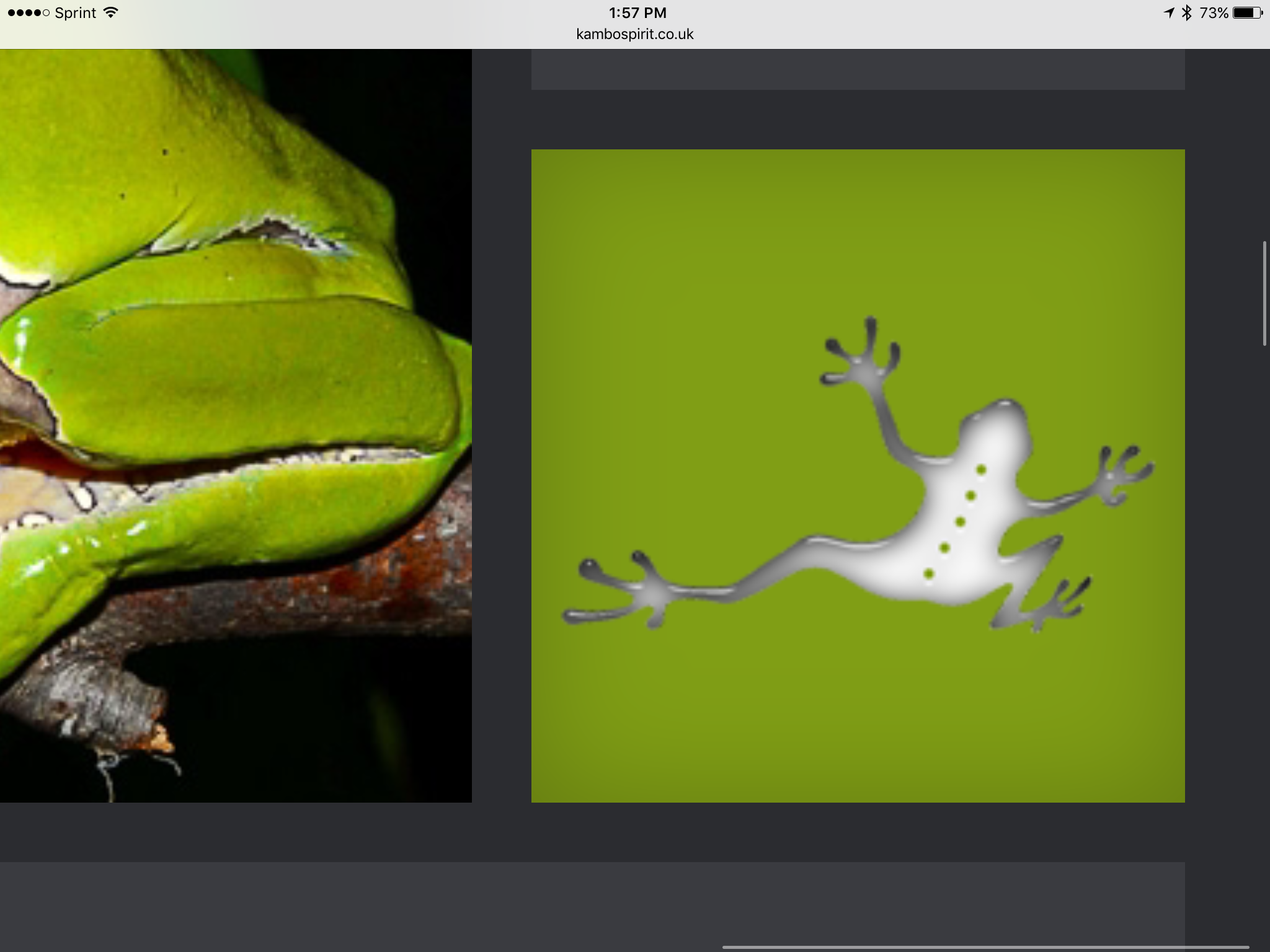This screenshot has width=1270, height=952.
Task: Tap the 73% battery percentage text
Action: (1214, 12)
